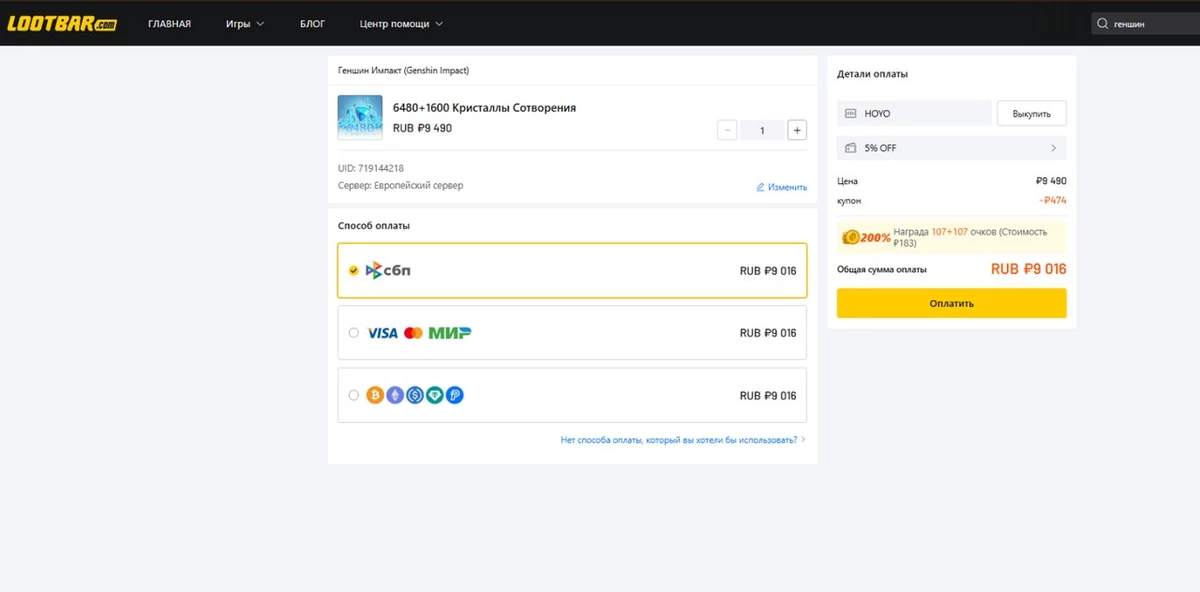Click the Изменить edit link
Viewport: 1200px width, 592px height.
tap(781, 187)
